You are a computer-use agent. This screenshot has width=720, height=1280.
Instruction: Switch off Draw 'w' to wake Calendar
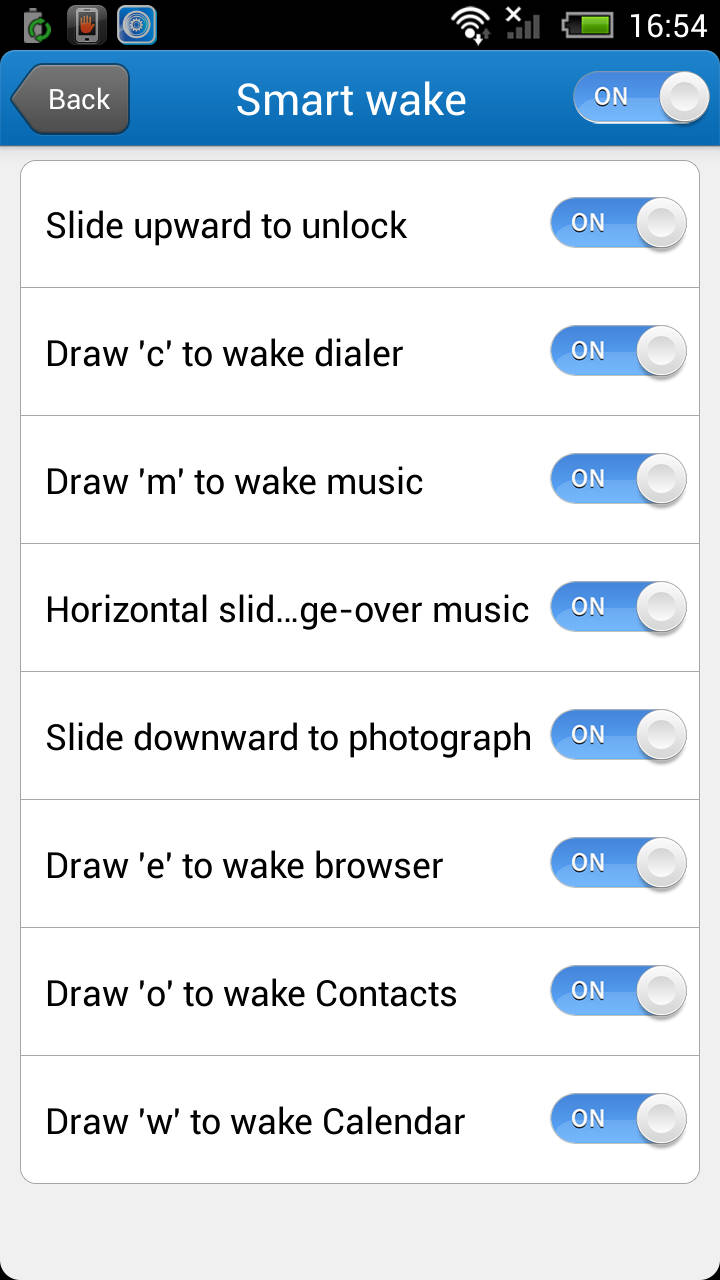pos(618,1119)
